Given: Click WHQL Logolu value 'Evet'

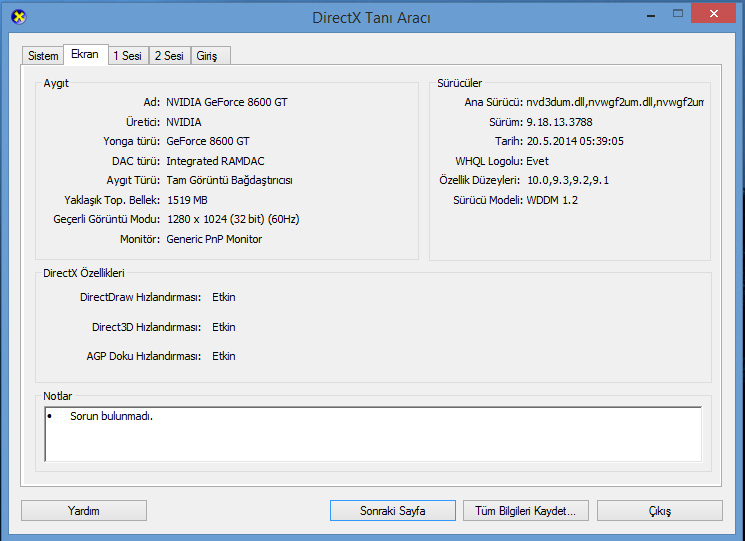Looking at the screenshot, I should tap(537, 161).
